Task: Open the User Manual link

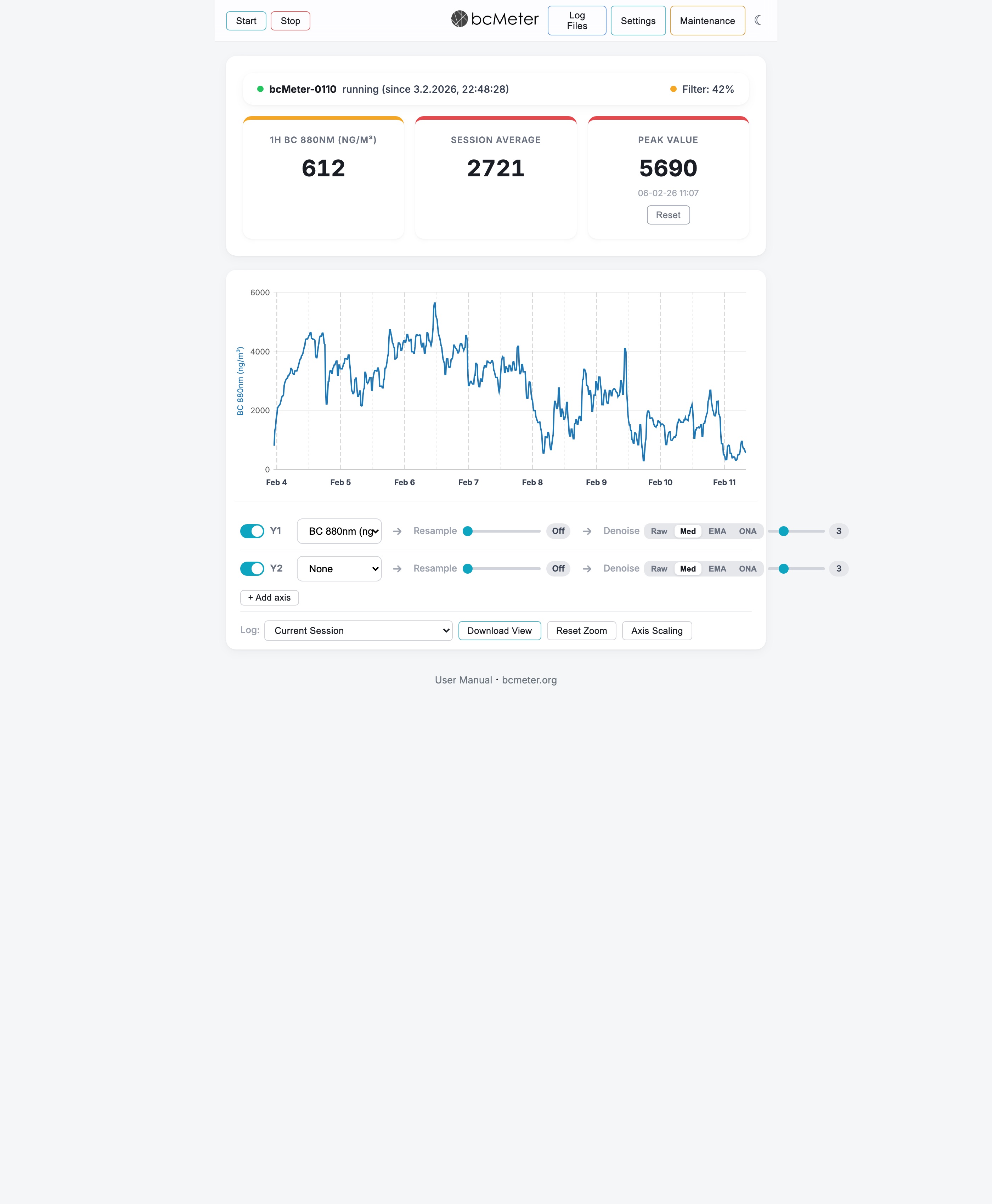Action: coord(463,680)
